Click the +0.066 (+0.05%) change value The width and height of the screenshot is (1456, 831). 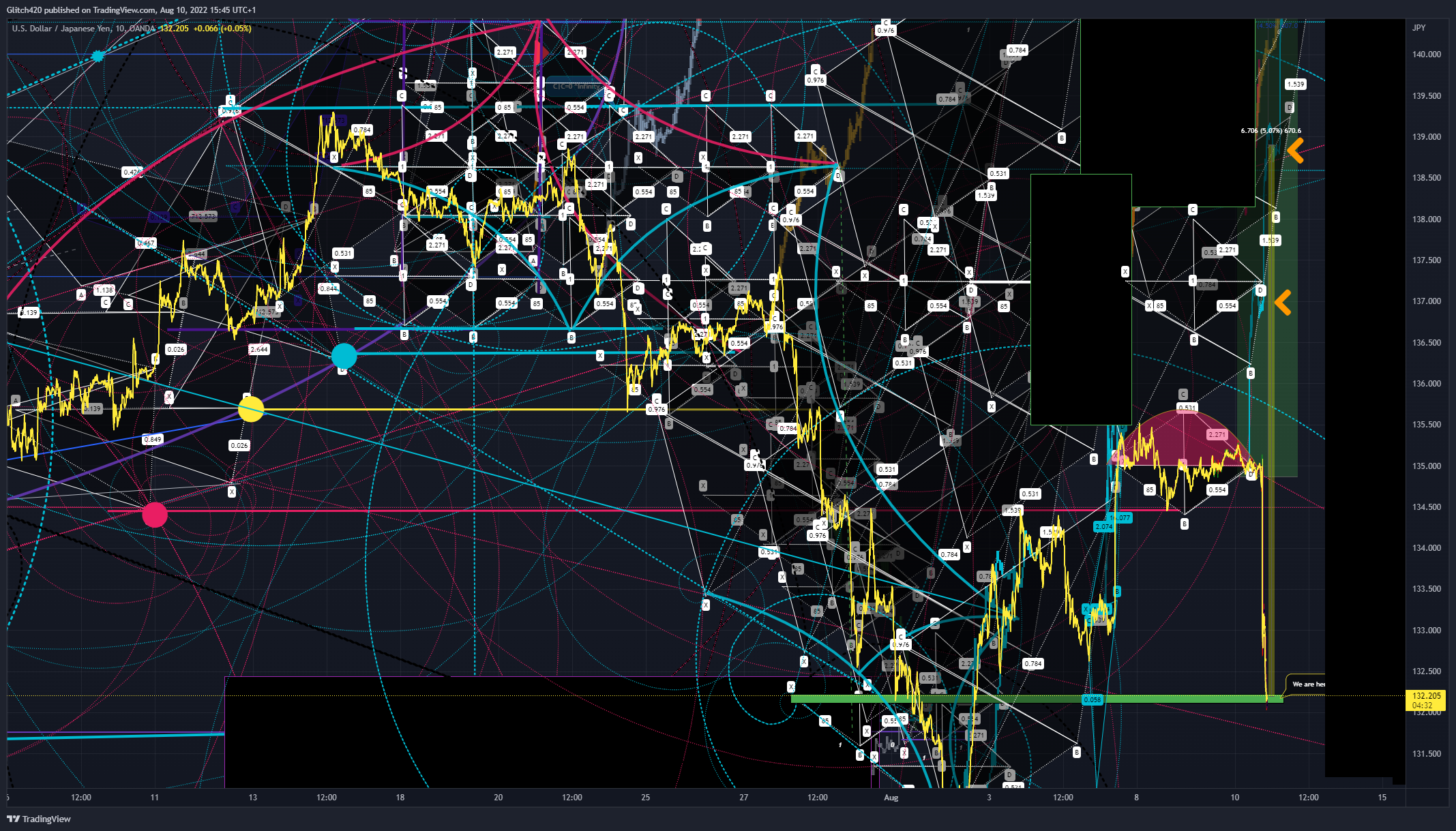(x=222, y=29)
